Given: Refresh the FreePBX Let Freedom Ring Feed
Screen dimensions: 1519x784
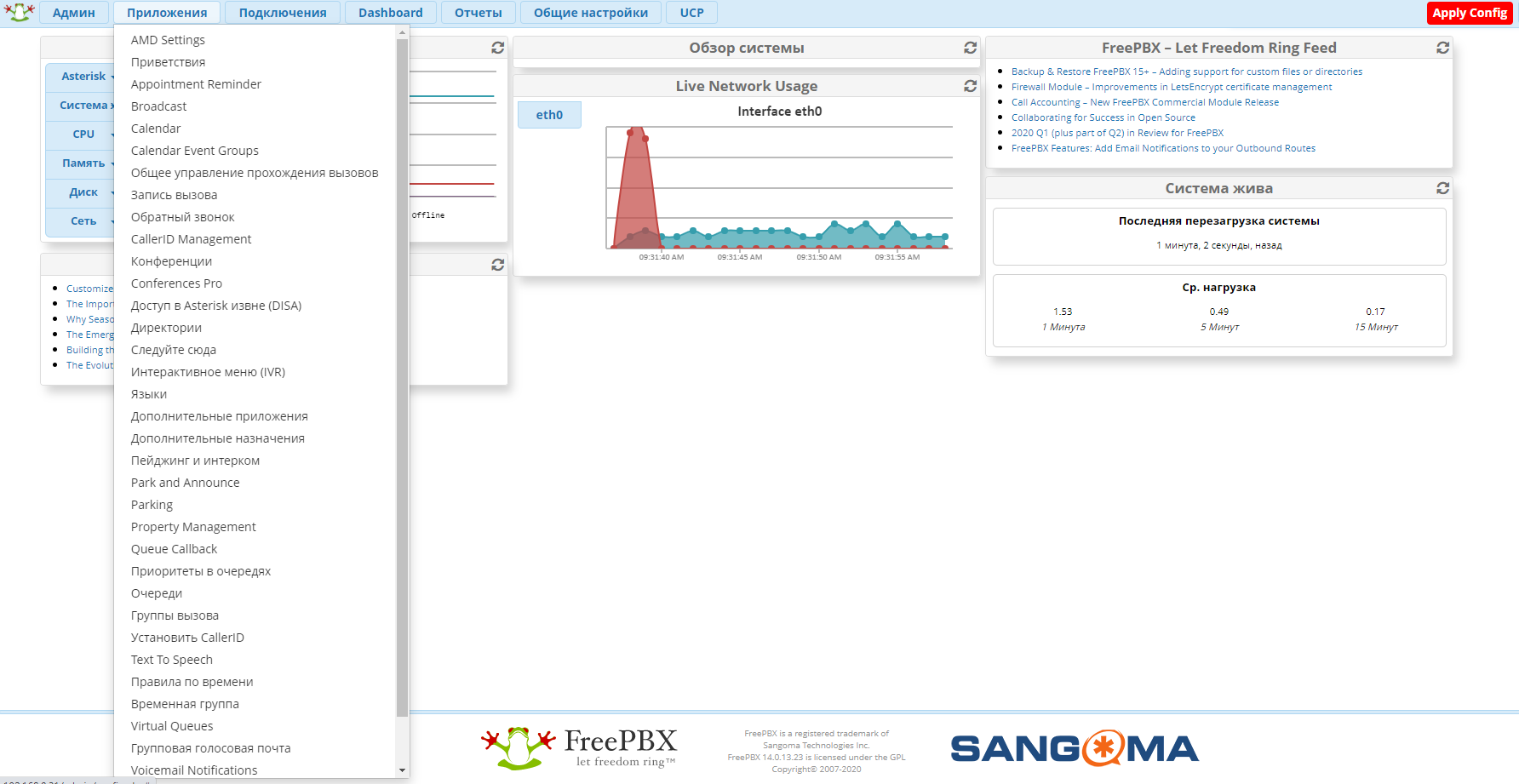Looking at the screenshot, I should click(x=1442, y=48).
